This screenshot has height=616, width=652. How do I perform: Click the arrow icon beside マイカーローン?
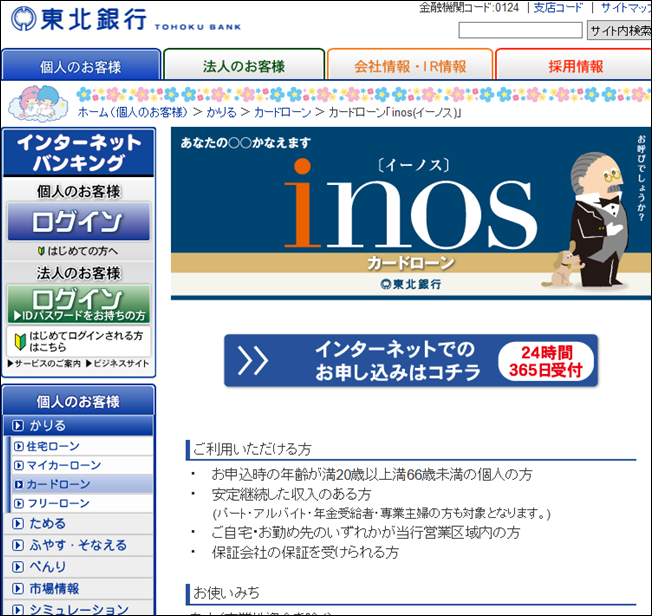(x=19, y=465)
